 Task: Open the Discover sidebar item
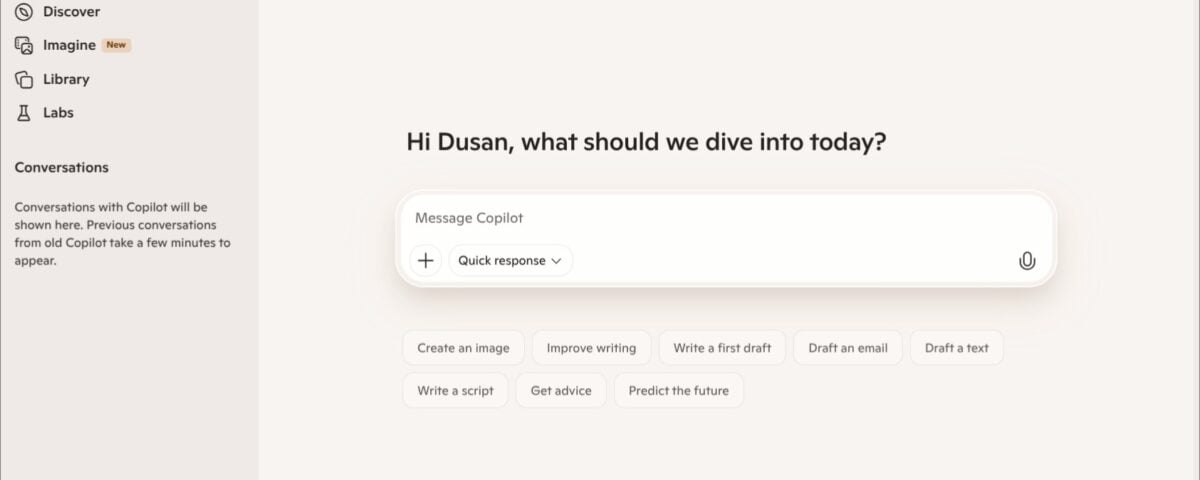(71, 12)
